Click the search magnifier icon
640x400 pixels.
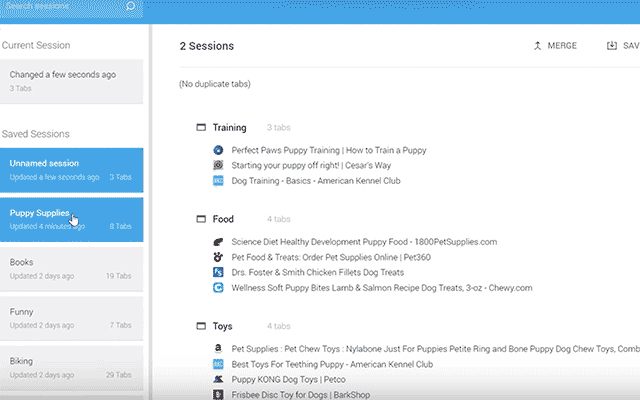(131, 6)
